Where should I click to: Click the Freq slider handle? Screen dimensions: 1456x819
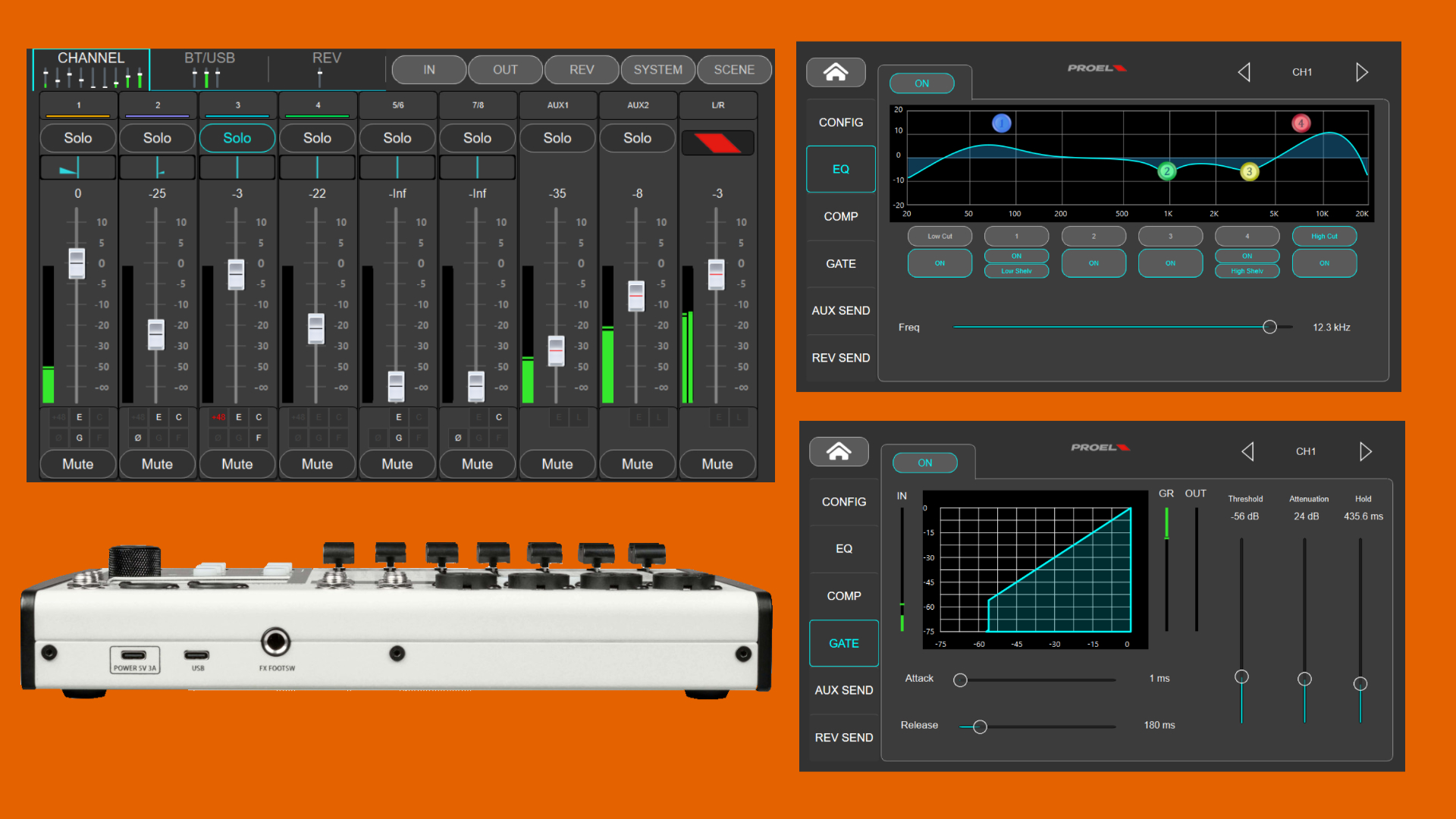click(x=1269, y=327)
